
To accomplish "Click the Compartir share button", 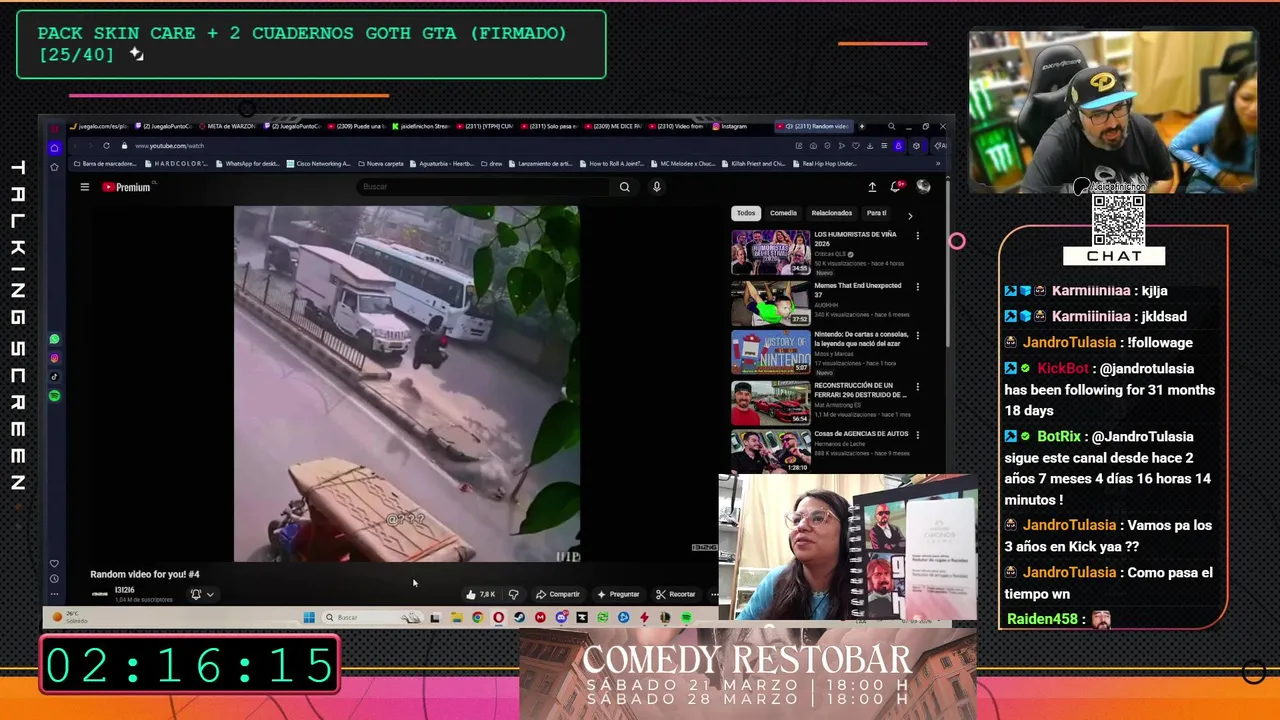I will click(558, 594).
